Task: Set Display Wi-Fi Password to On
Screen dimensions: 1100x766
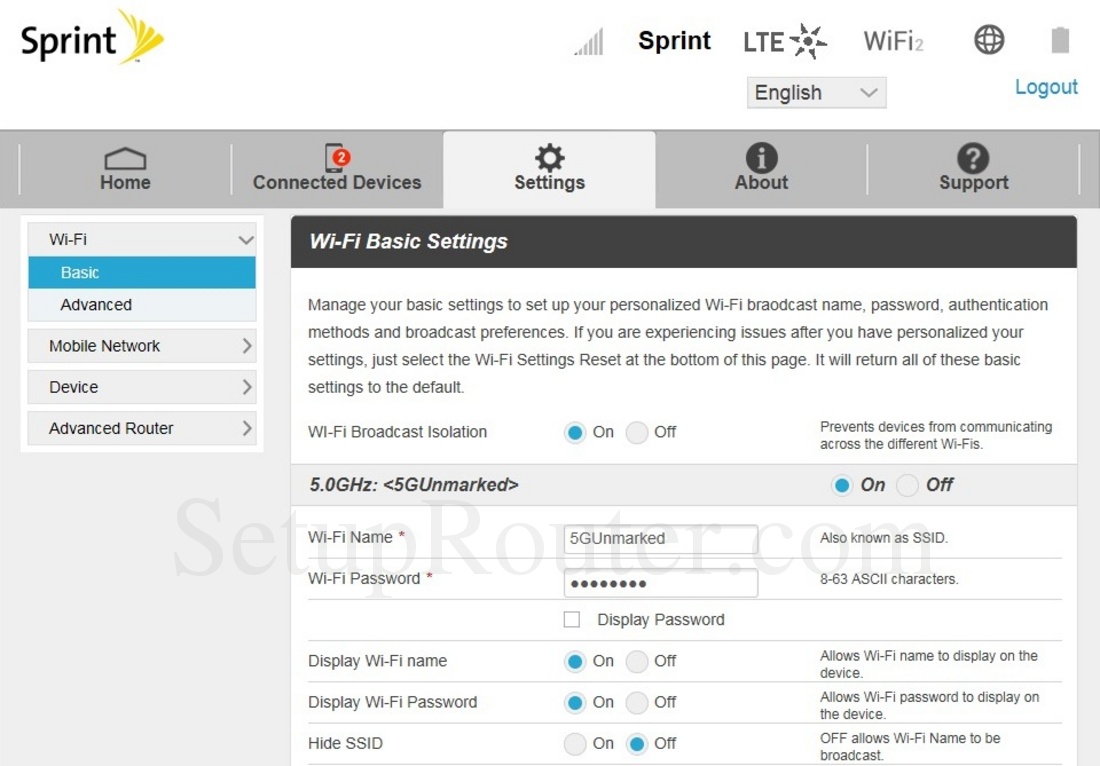Action: pyautogui.click(x=575, y=702)
